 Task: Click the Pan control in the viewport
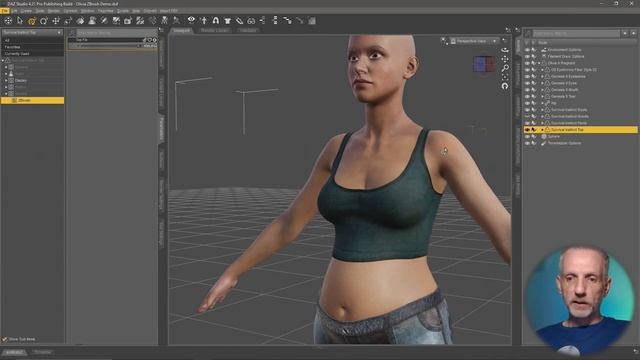tap(505, 59)
